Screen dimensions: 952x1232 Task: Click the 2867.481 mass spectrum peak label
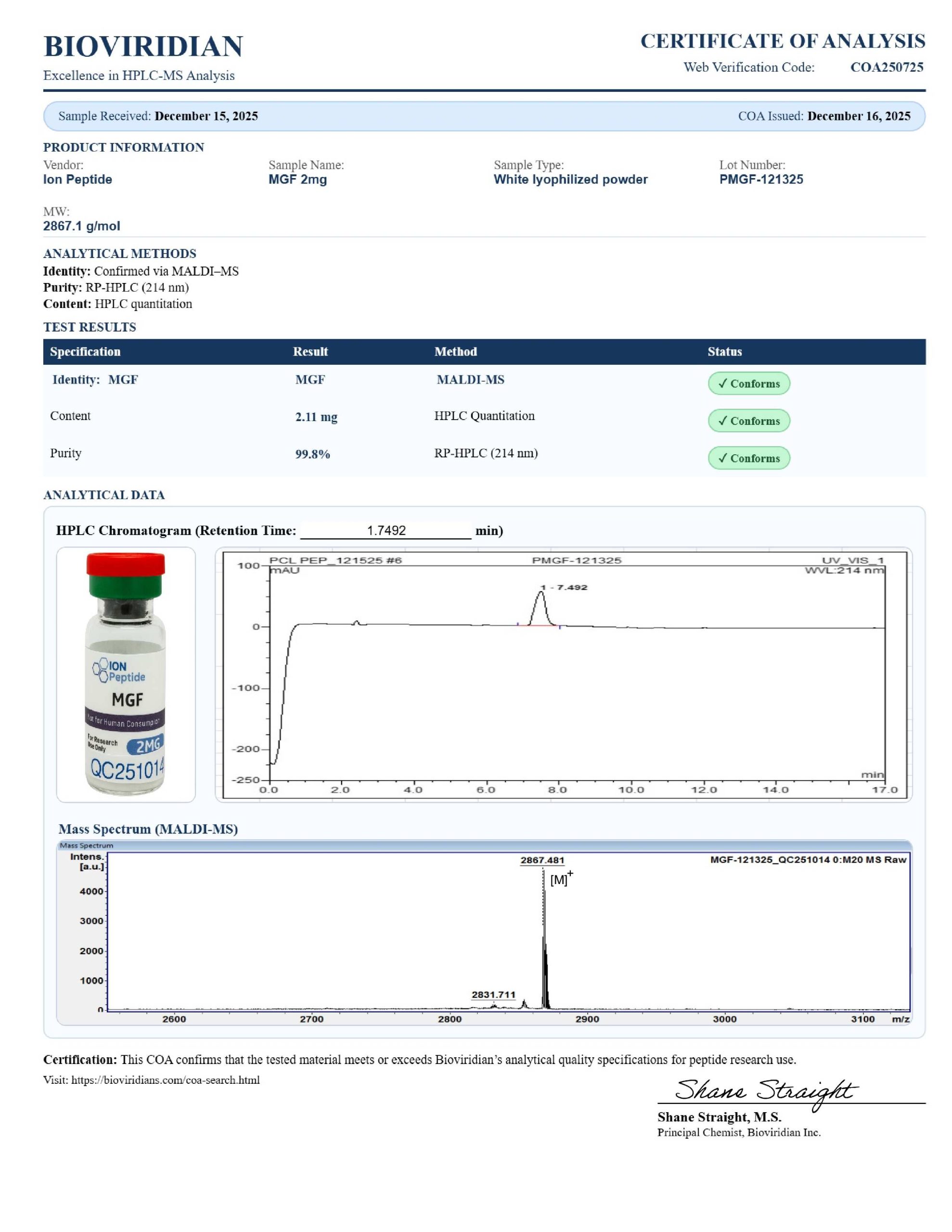pyautogui.click(x=542, y=860)
